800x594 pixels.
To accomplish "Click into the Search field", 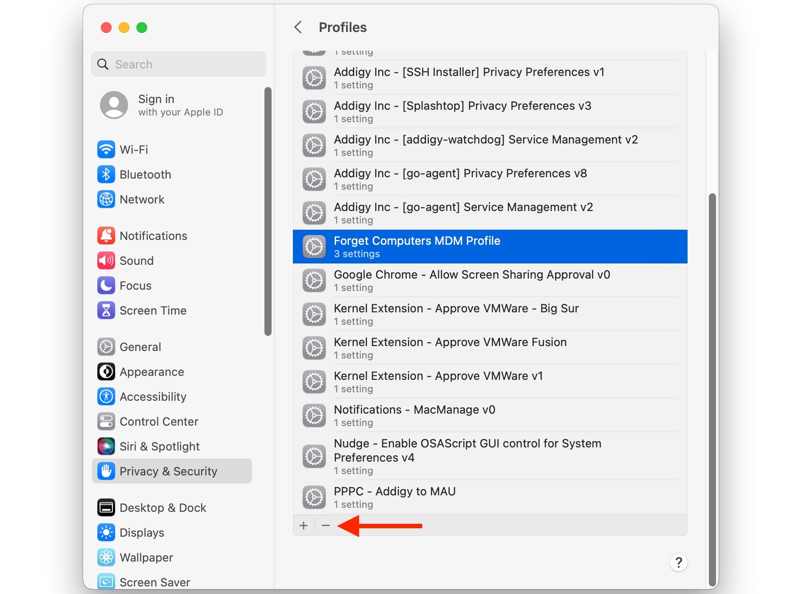I will click(179, 64).
